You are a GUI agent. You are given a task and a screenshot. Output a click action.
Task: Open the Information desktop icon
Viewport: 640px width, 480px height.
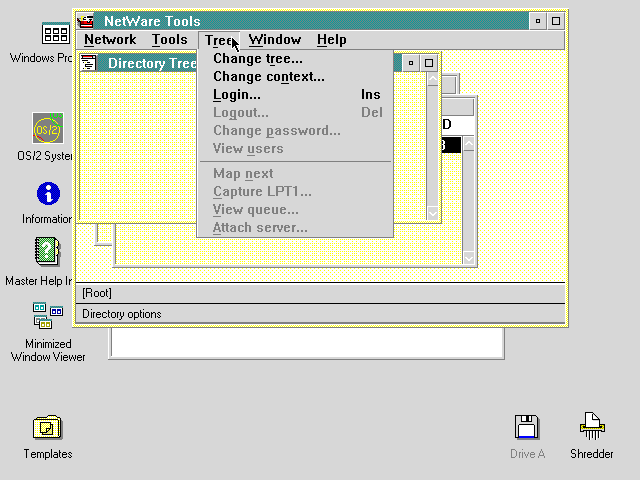coord(48,193)
